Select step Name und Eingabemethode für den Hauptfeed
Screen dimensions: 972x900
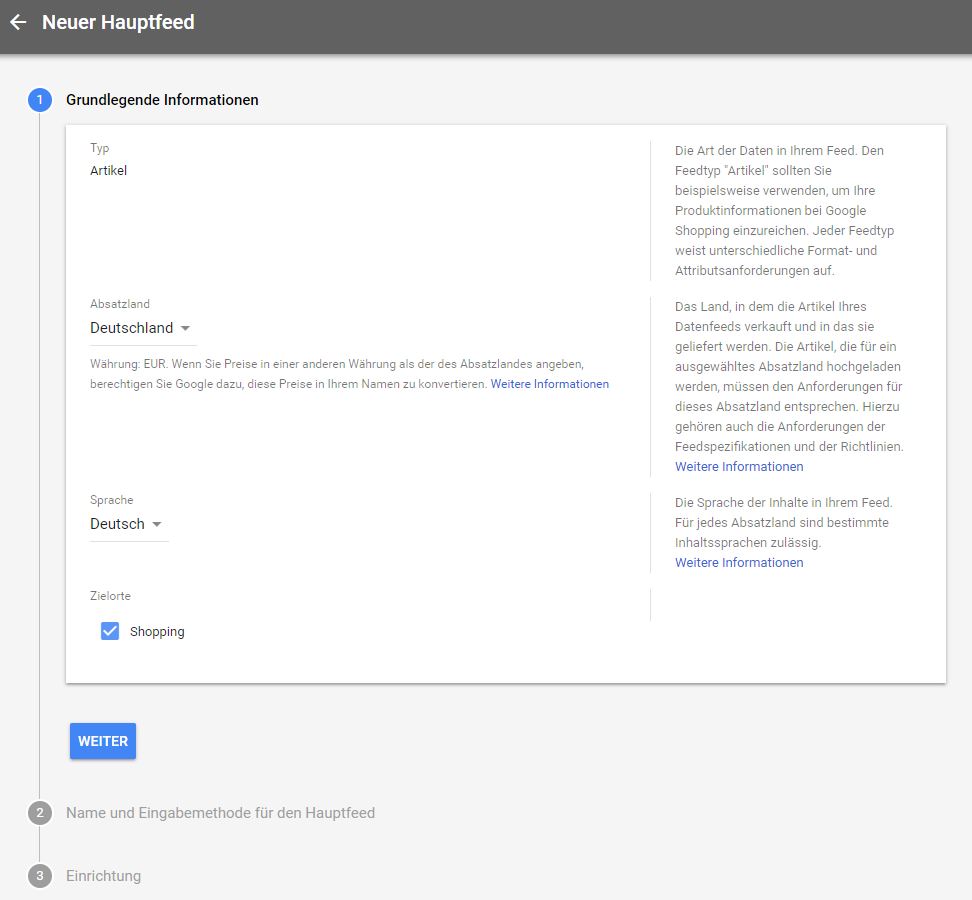coord(220,813)
